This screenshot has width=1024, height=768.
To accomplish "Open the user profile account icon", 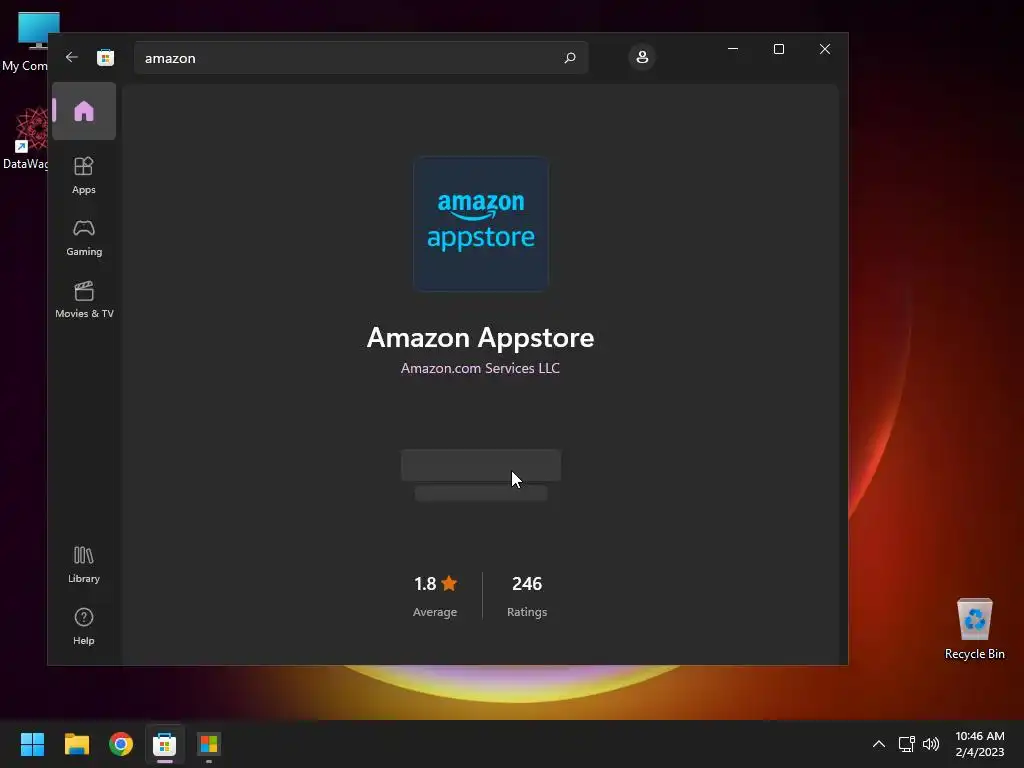I will (x=642, y=57).
